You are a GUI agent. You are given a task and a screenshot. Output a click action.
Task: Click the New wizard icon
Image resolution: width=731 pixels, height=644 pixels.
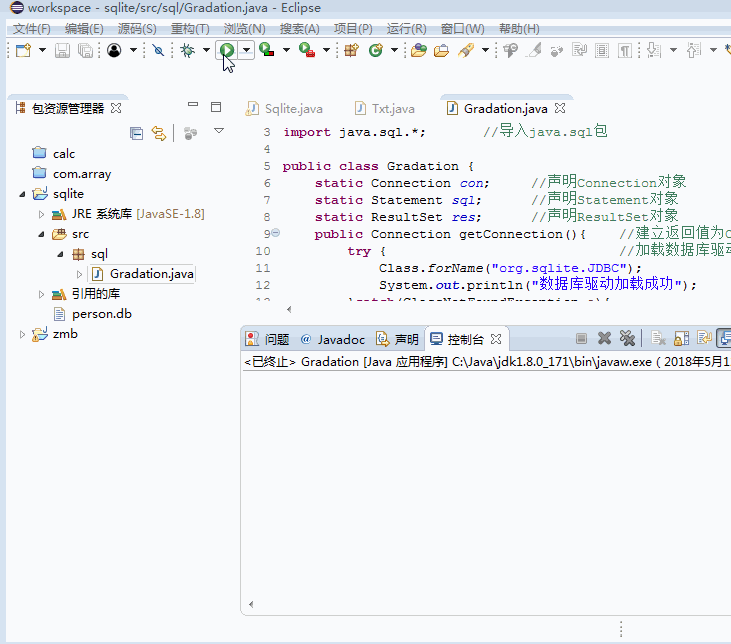pyautogui.click(x=23, y=50)
